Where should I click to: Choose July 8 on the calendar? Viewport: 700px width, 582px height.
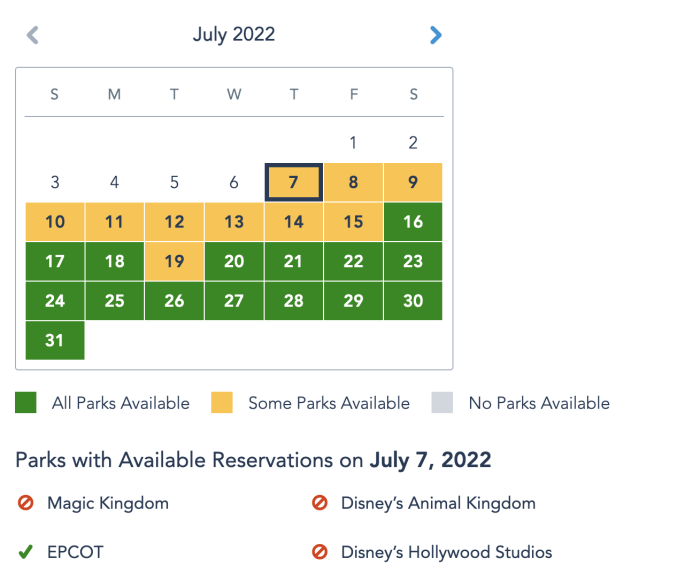click(x=353, y=182)
